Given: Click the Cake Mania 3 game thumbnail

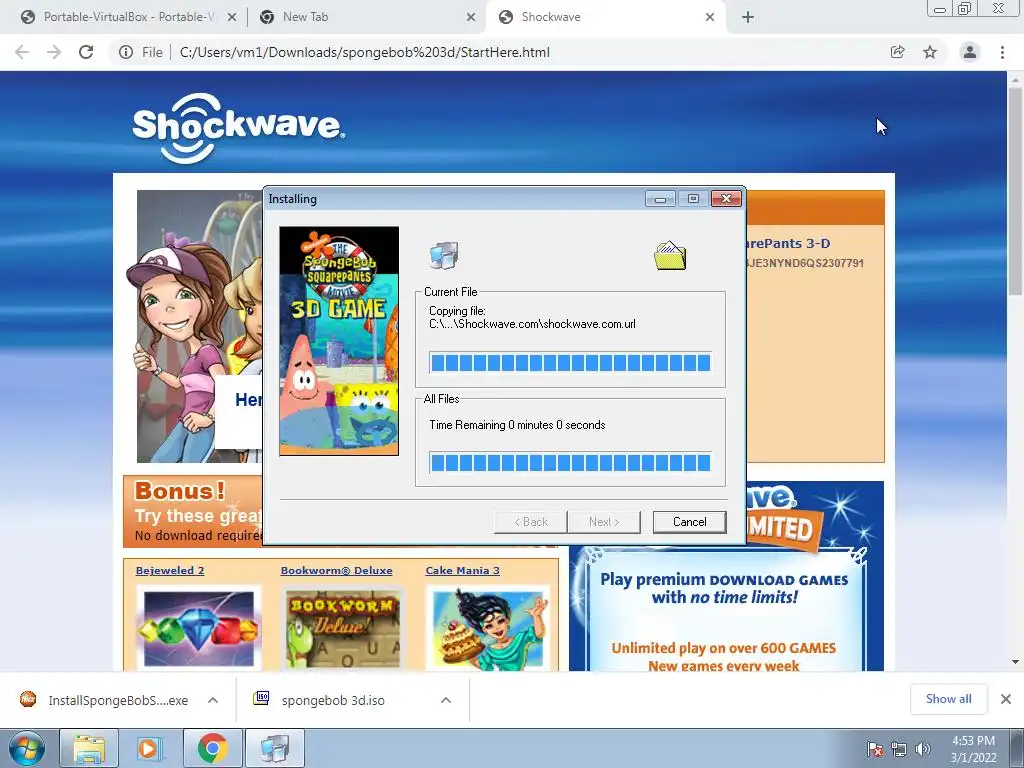Looking at the screenshot, I should [x=488, y=628].
